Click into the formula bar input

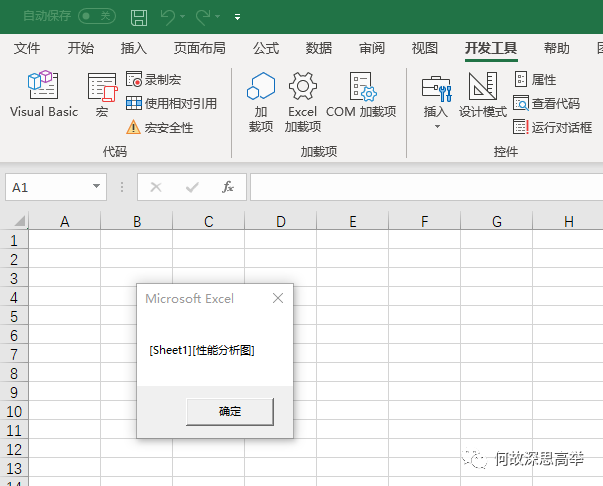coord(426,187)
